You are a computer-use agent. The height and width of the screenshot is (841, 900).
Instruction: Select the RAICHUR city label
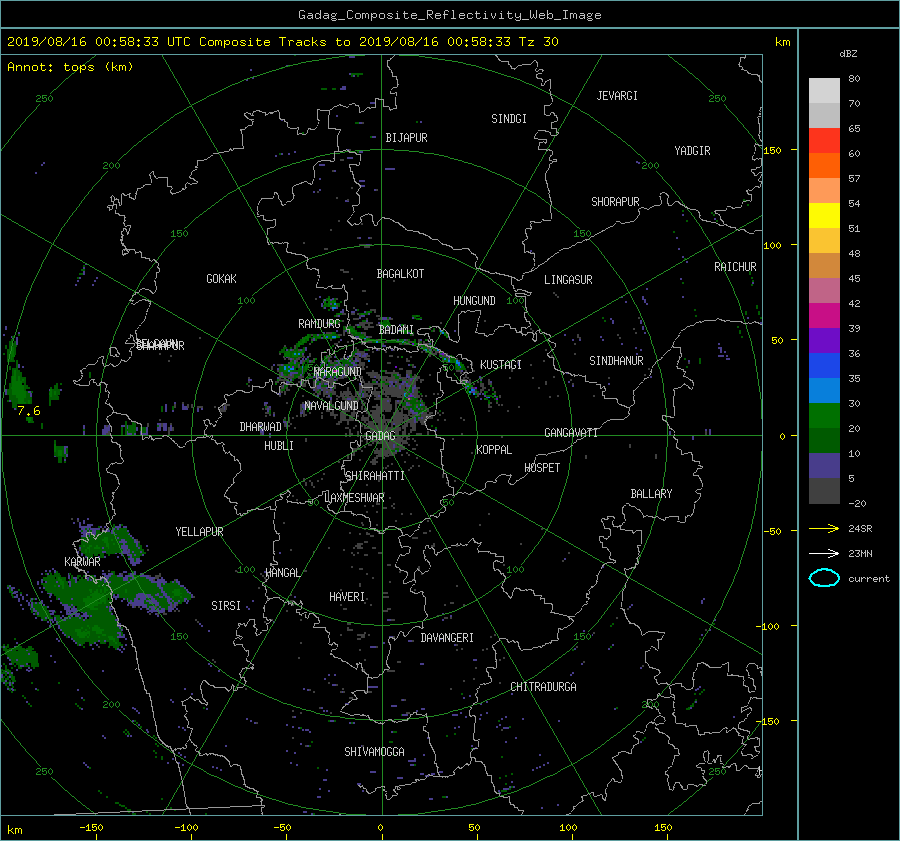click(735, 266)
